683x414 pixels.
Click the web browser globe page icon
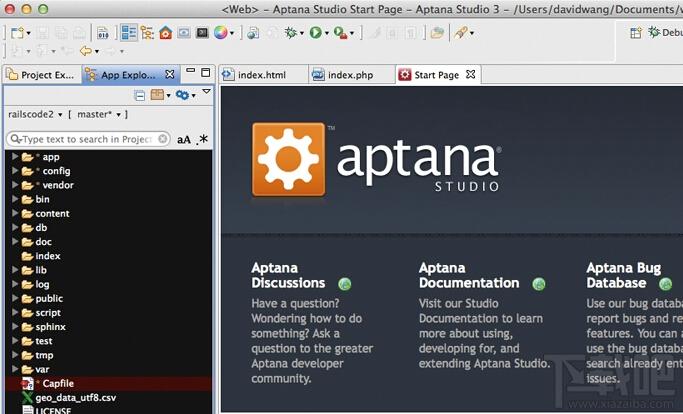point(253,33)
